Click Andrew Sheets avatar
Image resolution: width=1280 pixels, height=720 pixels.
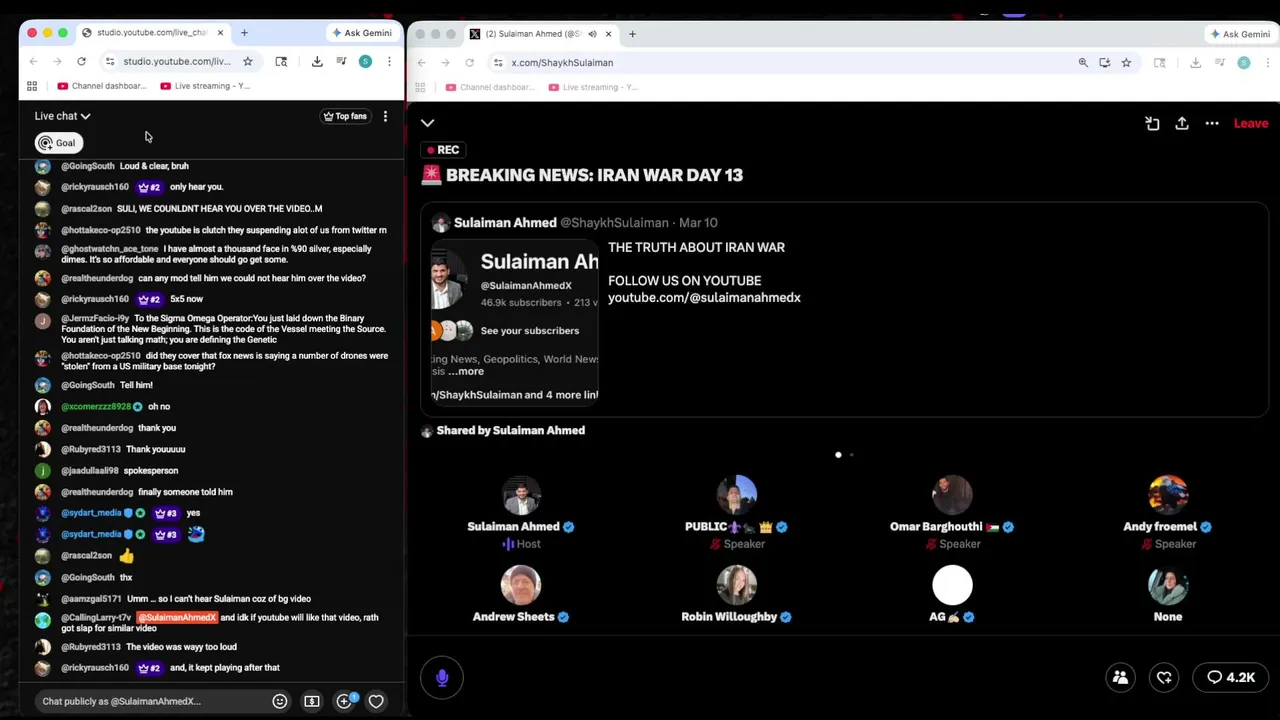click(x=521, y=585)
